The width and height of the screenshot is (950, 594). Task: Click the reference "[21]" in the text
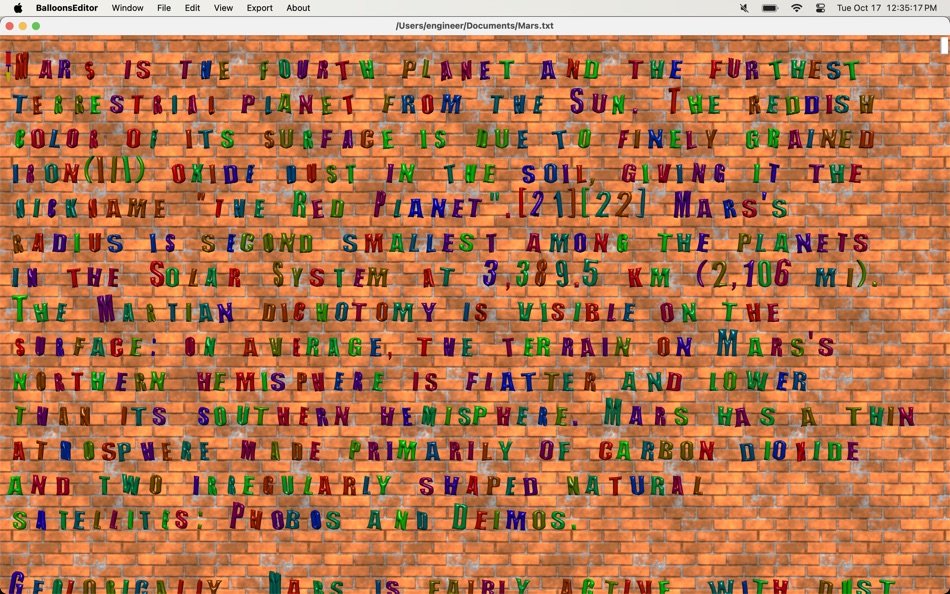[x=548, y=205]
